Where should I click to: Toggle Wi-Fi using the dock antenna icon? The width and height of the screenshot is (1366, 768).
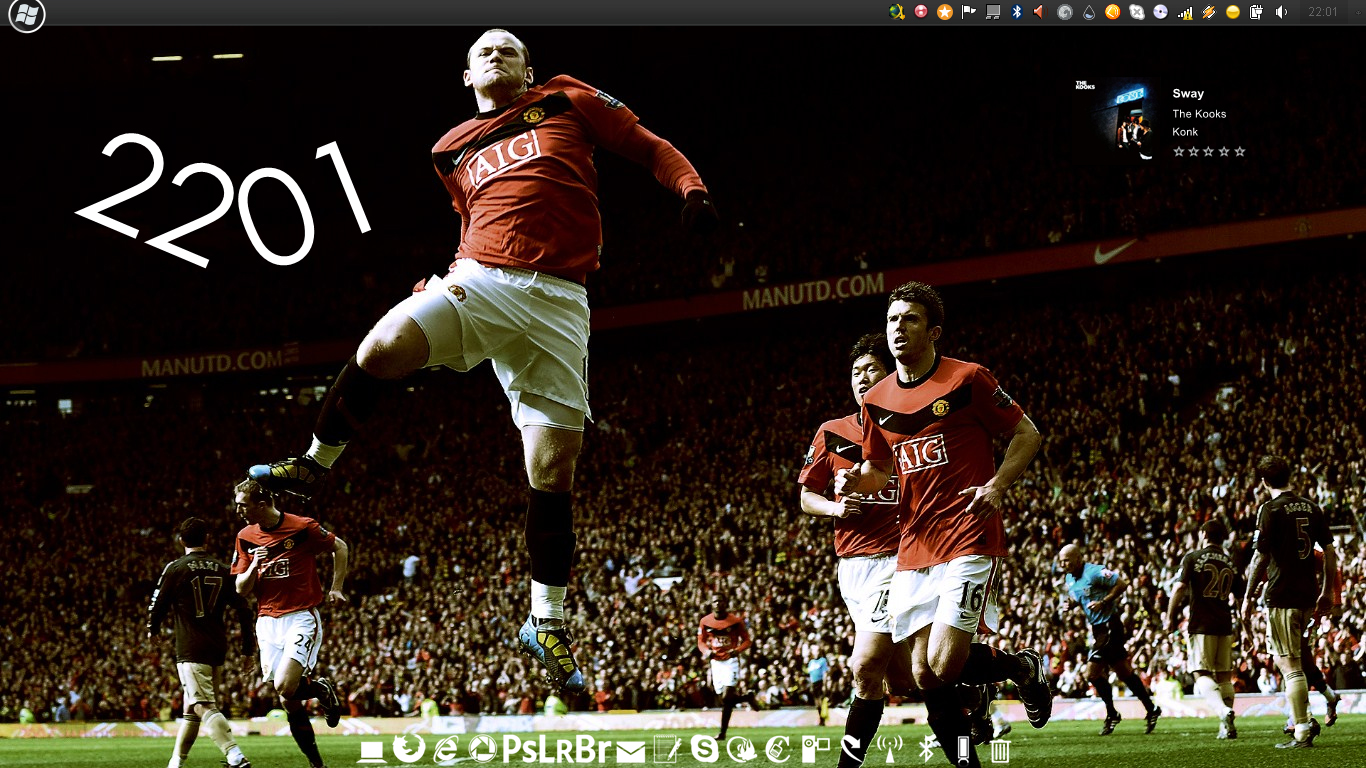tap(888, 749)
